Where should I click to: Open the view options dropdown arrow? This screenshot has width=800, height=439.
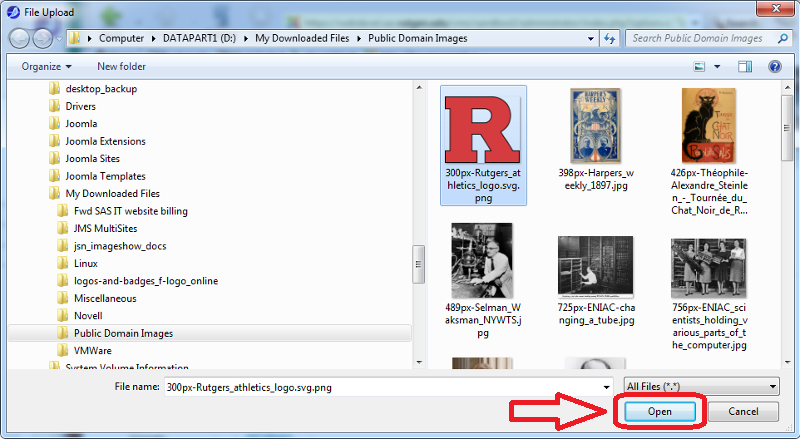pos(717,67)
